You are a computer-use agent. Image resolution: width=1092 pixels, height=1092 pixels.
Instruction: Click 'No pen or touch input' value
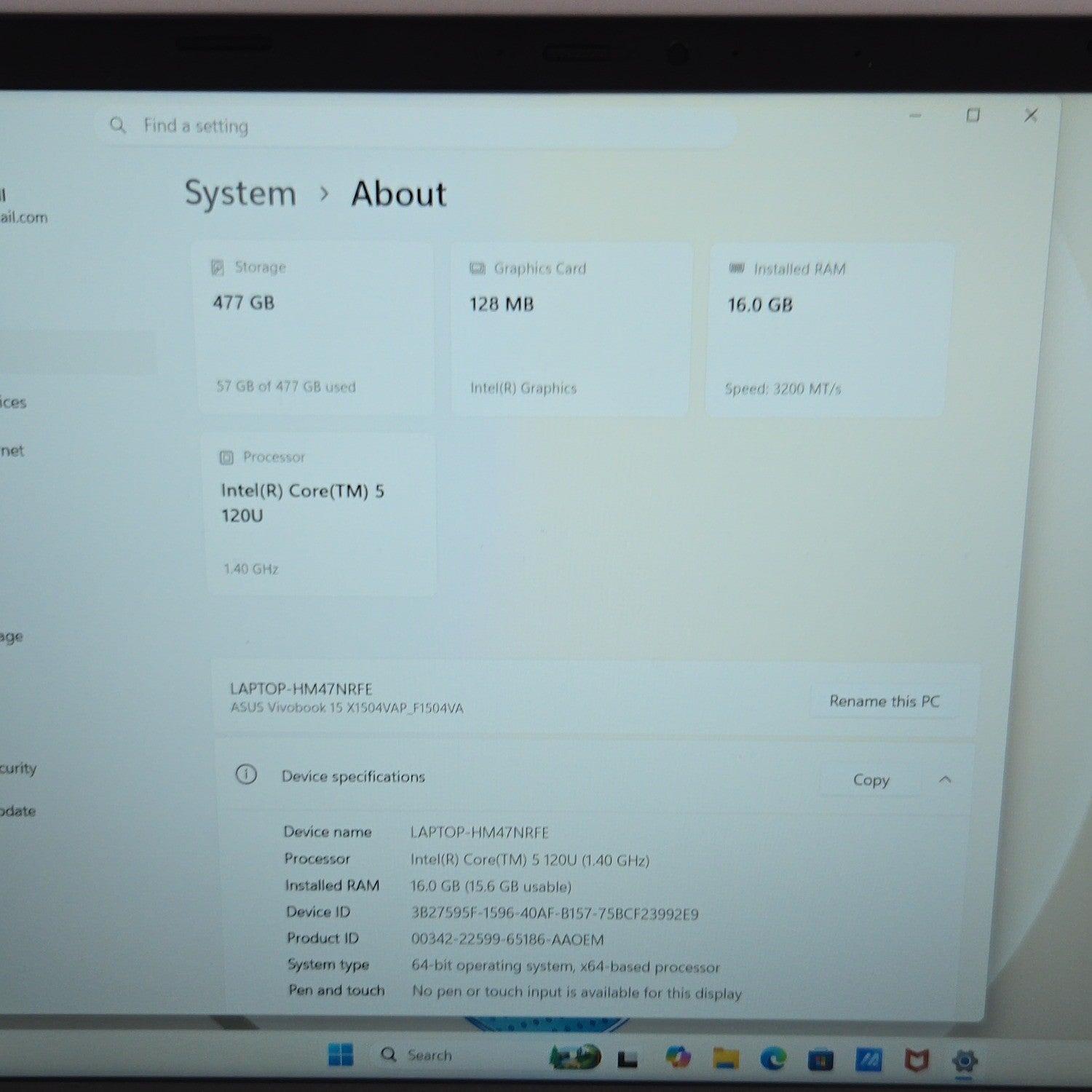pyautogui.click(x=577, y=992)
